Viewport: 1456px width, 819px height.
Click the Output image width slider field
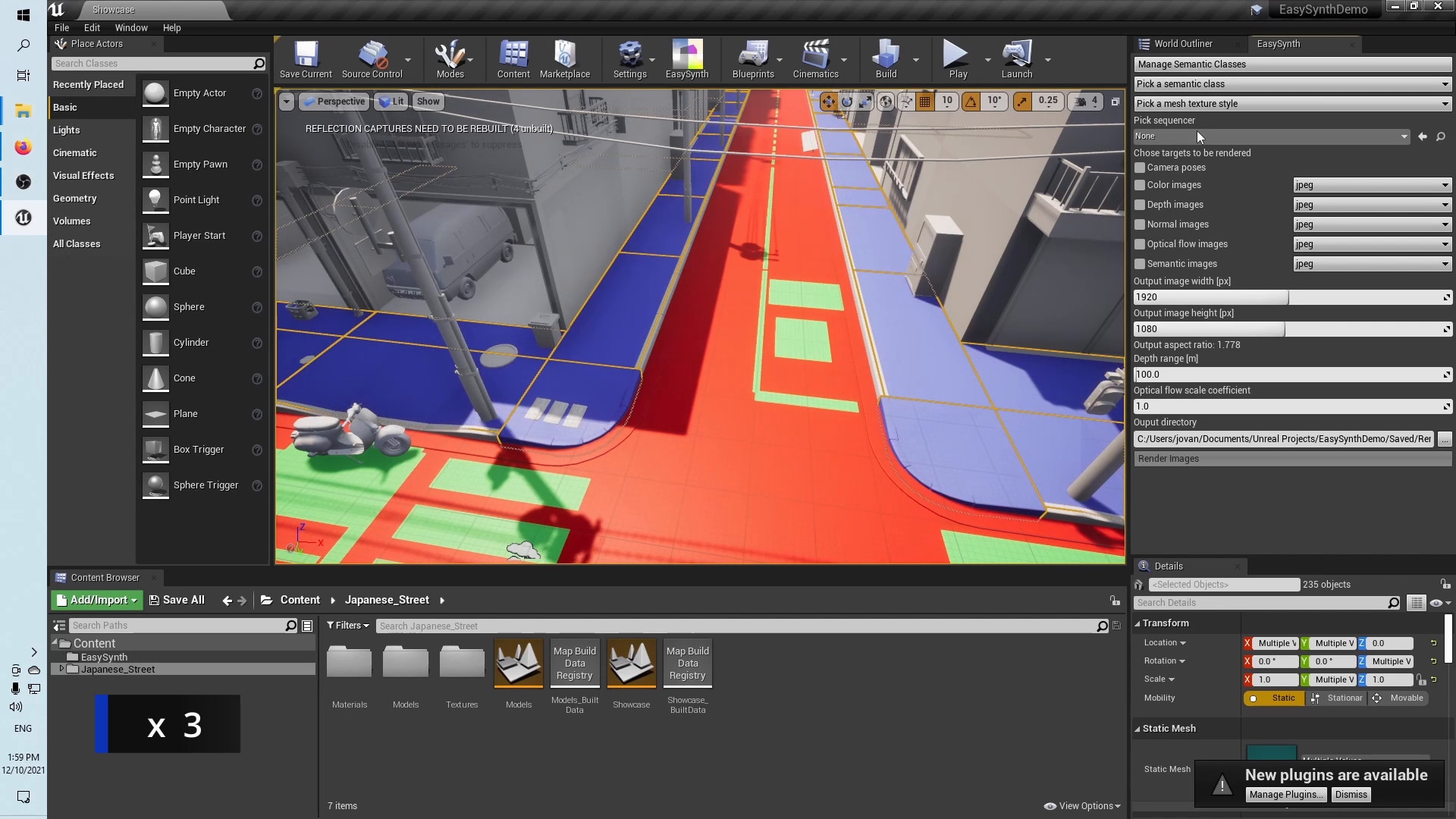click(x=1288, y=297)
